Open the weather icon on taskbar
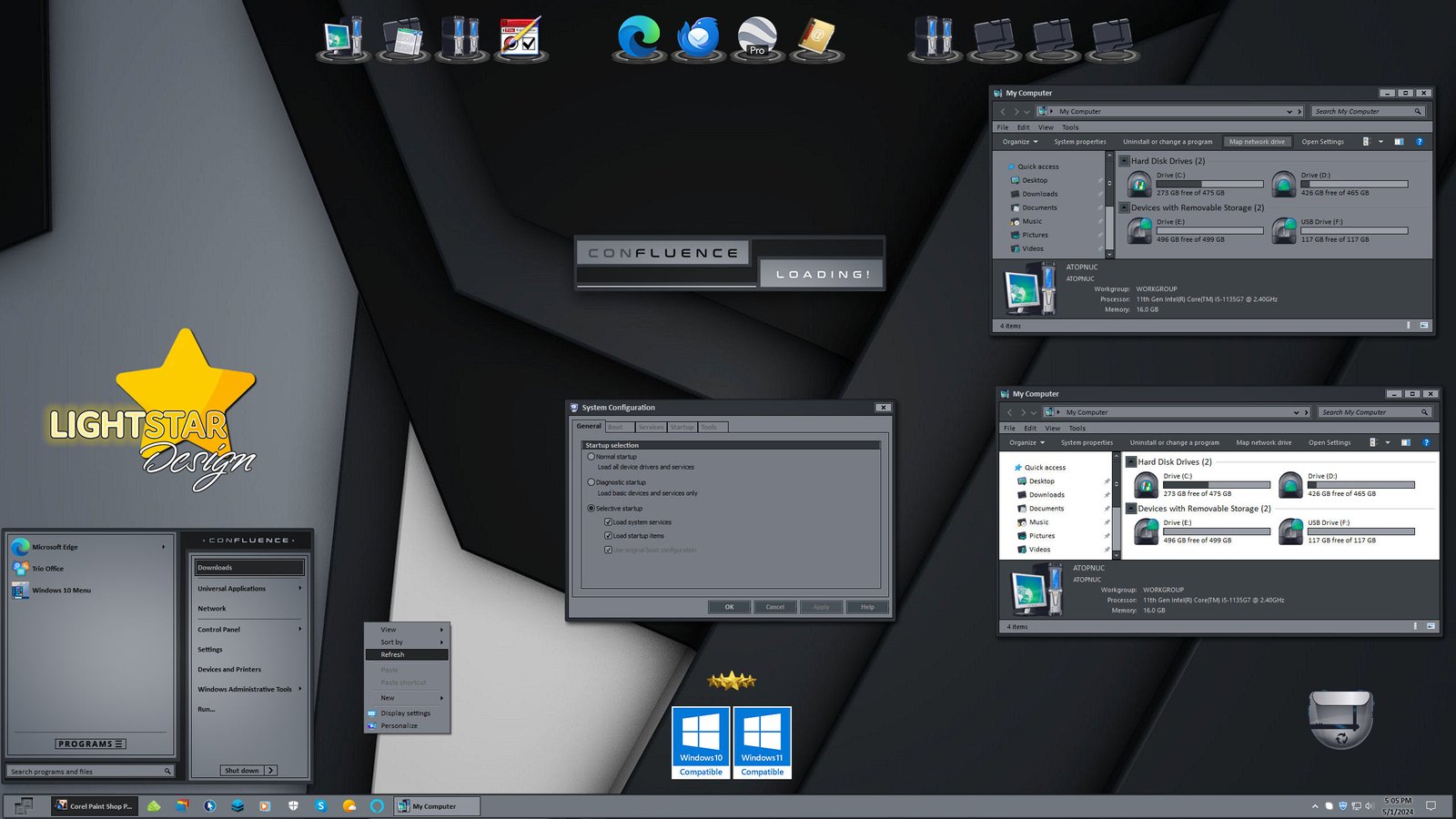Image resolution: width=1456 pixels, height=819 pixels. click(x=349, y=805)
